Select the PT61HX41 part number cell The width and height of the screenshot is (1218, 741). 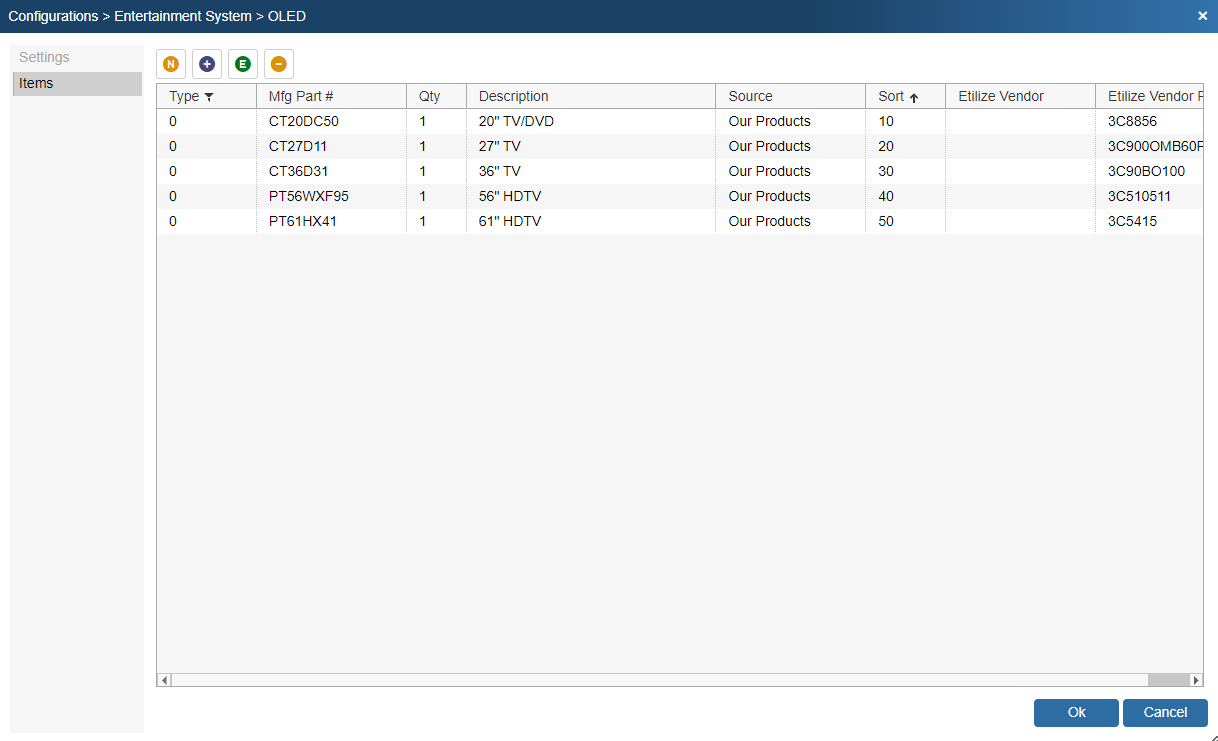(x=303, y=222)
